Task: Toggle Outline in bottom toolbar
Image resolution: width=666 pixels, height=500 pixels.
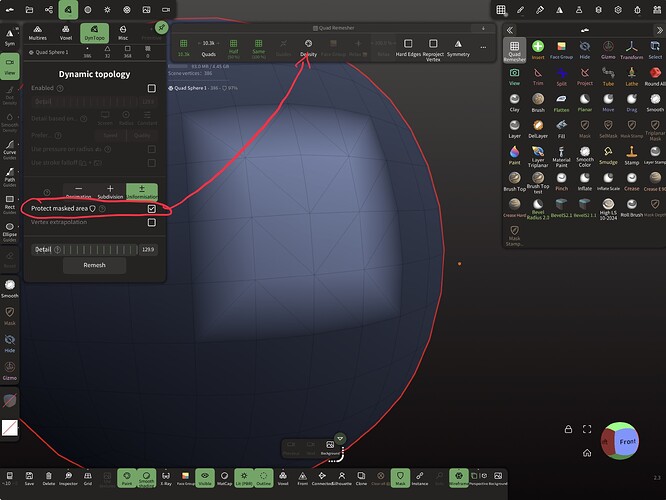Action: click(263, 477)
